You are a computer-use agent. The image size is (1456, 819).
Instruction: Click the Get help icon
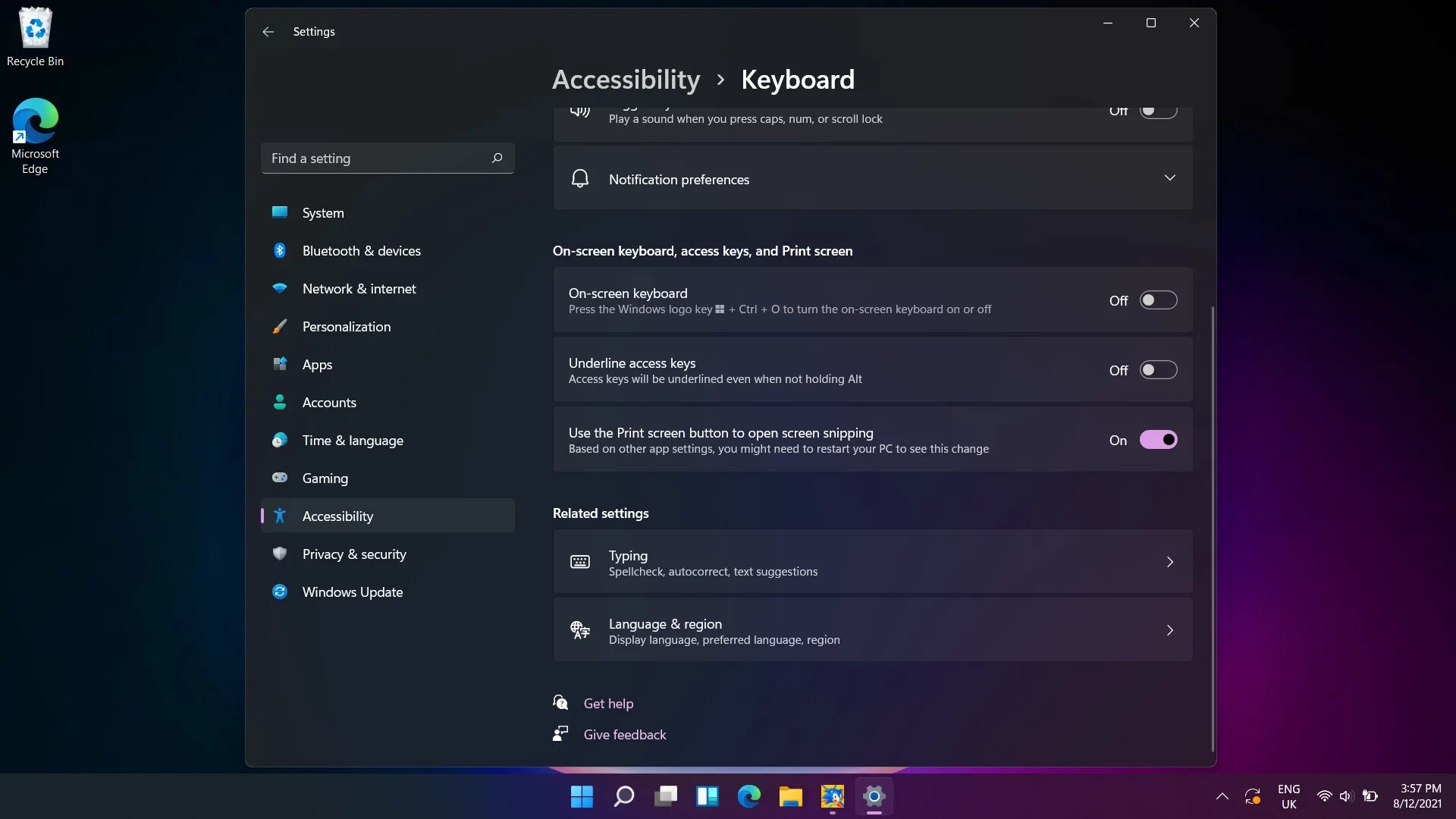(560, 703)
